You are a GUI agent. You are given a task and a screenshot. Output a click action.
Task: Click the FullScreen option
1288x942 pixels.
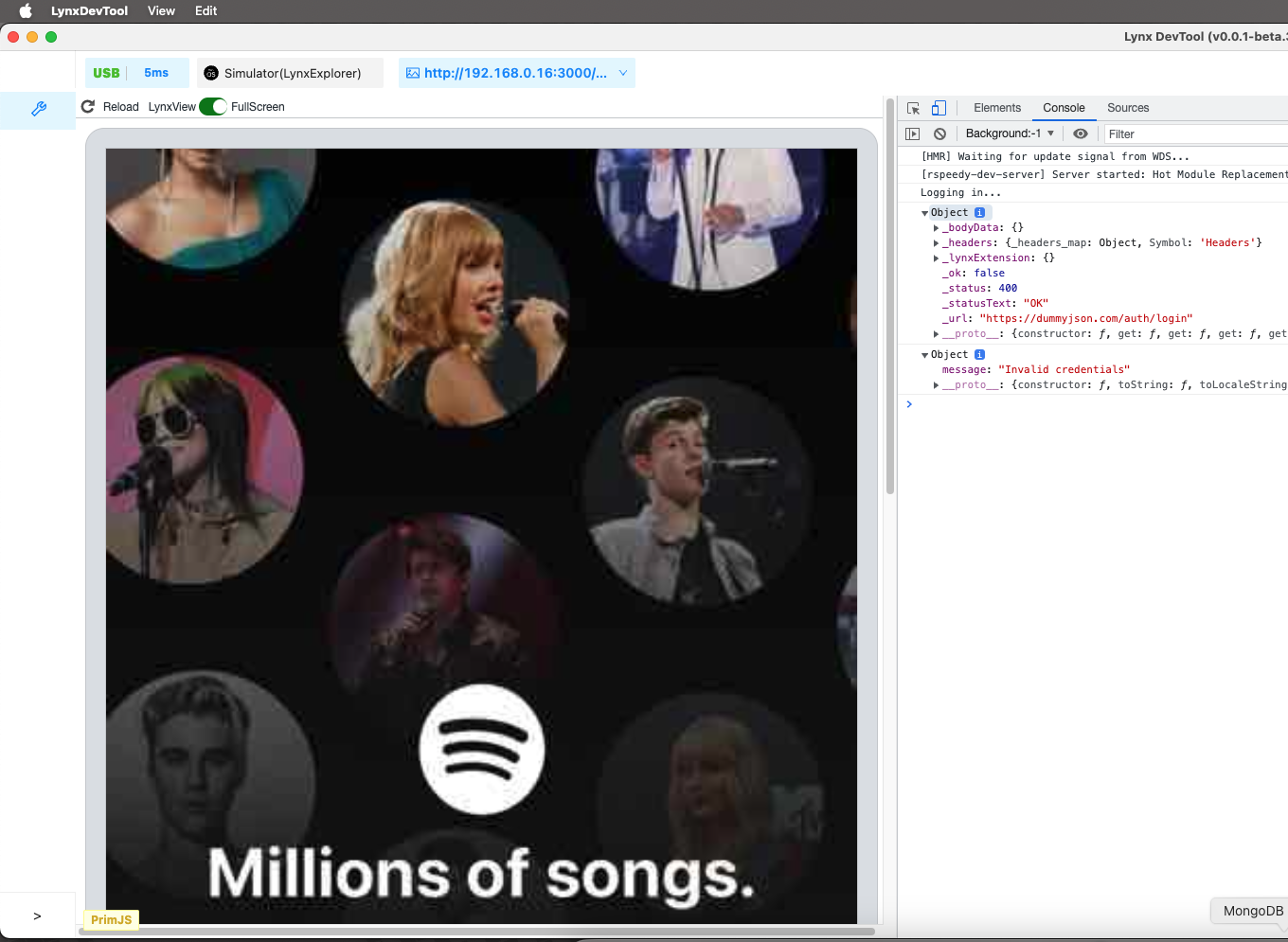(x=258, y=107)
